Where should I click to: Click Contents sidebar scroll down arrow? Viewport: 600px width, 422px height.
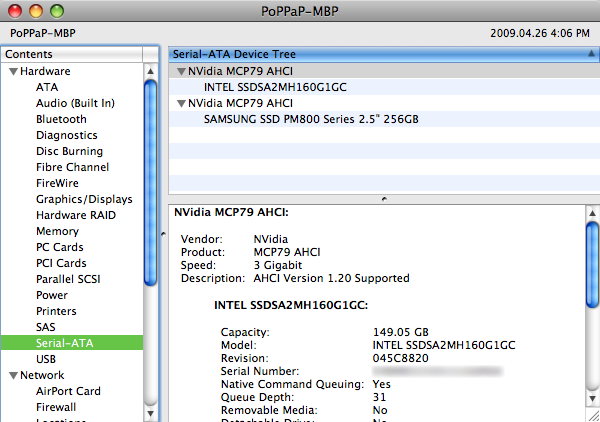150,414
